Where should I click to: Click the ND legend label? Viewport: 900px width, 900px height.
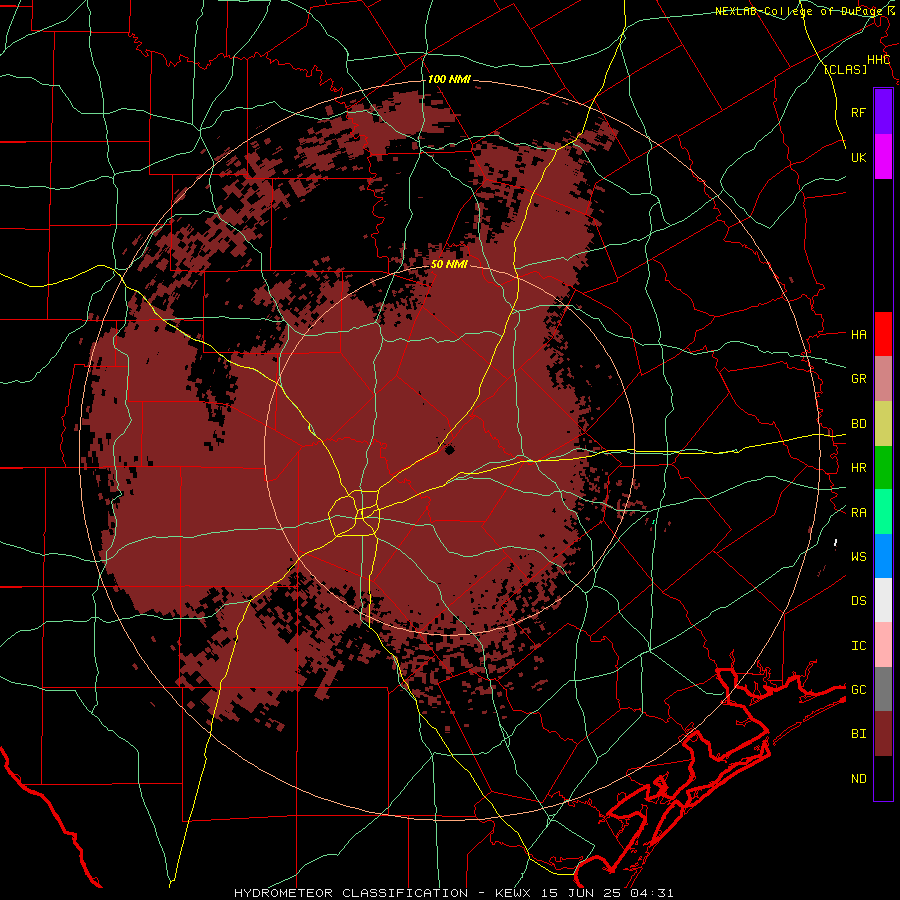click(858, 778)
